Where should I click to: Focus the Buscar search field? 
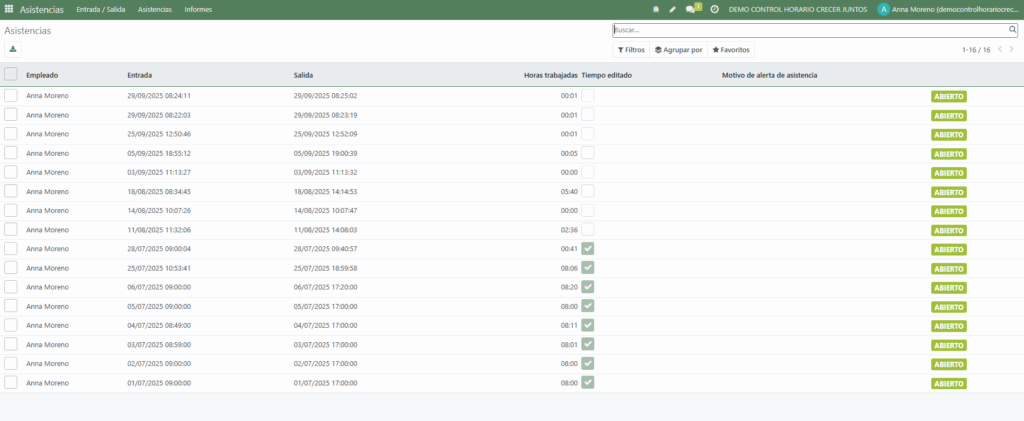[x=810, y=31]
